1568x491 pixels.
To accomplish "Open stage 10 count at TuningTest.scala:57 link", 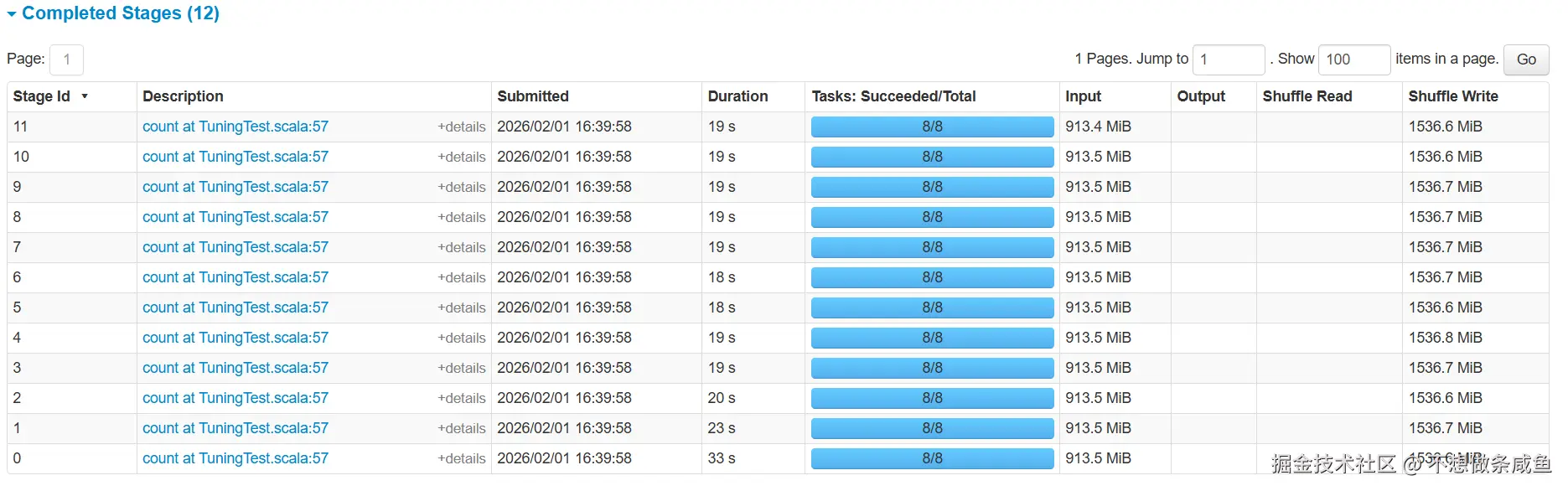I will (x=235, y=157).
